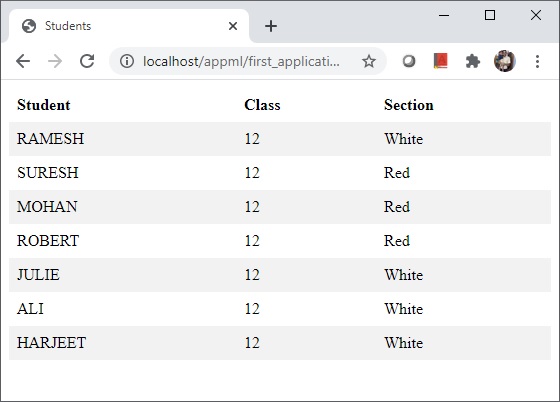
Task: Bookmark this page with the star icon
Action: coord(369,61)
